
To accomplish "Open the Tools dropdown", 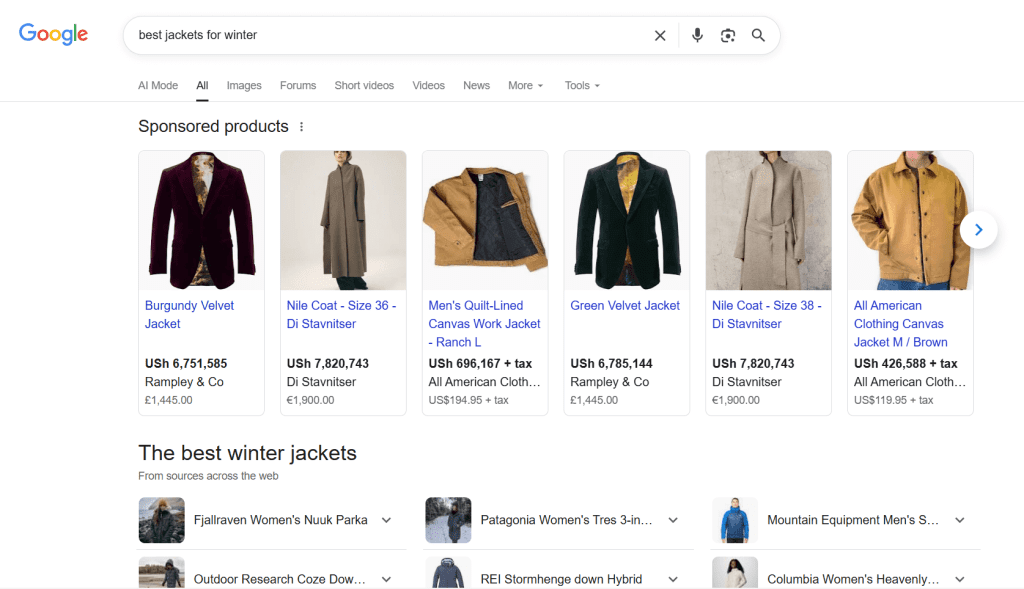I will coord(582,86).
